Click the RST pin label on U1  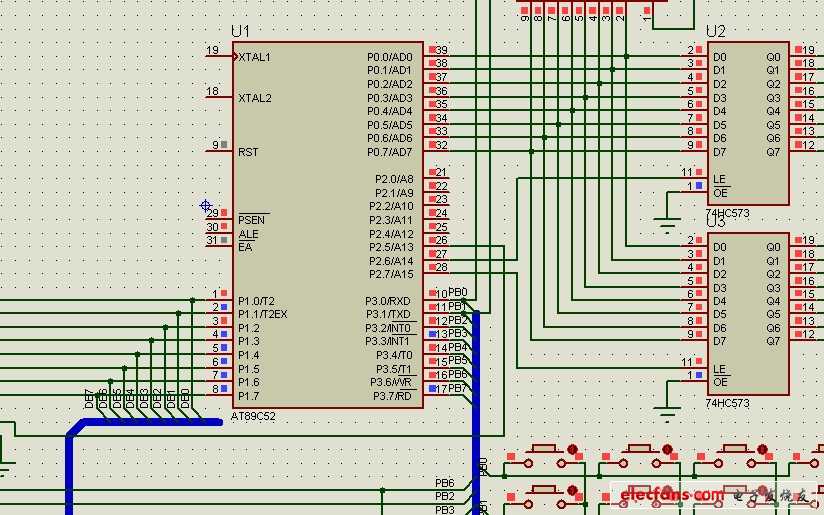pos(248,152)
